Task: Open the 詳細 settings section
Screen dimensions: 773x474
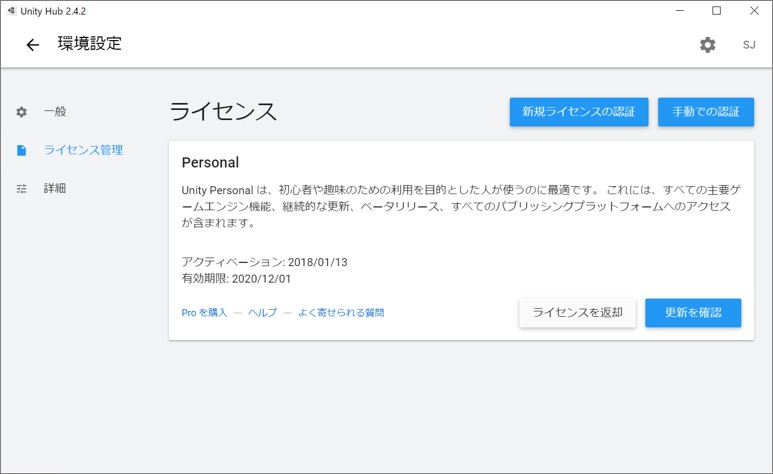Action: pos(55,188)
